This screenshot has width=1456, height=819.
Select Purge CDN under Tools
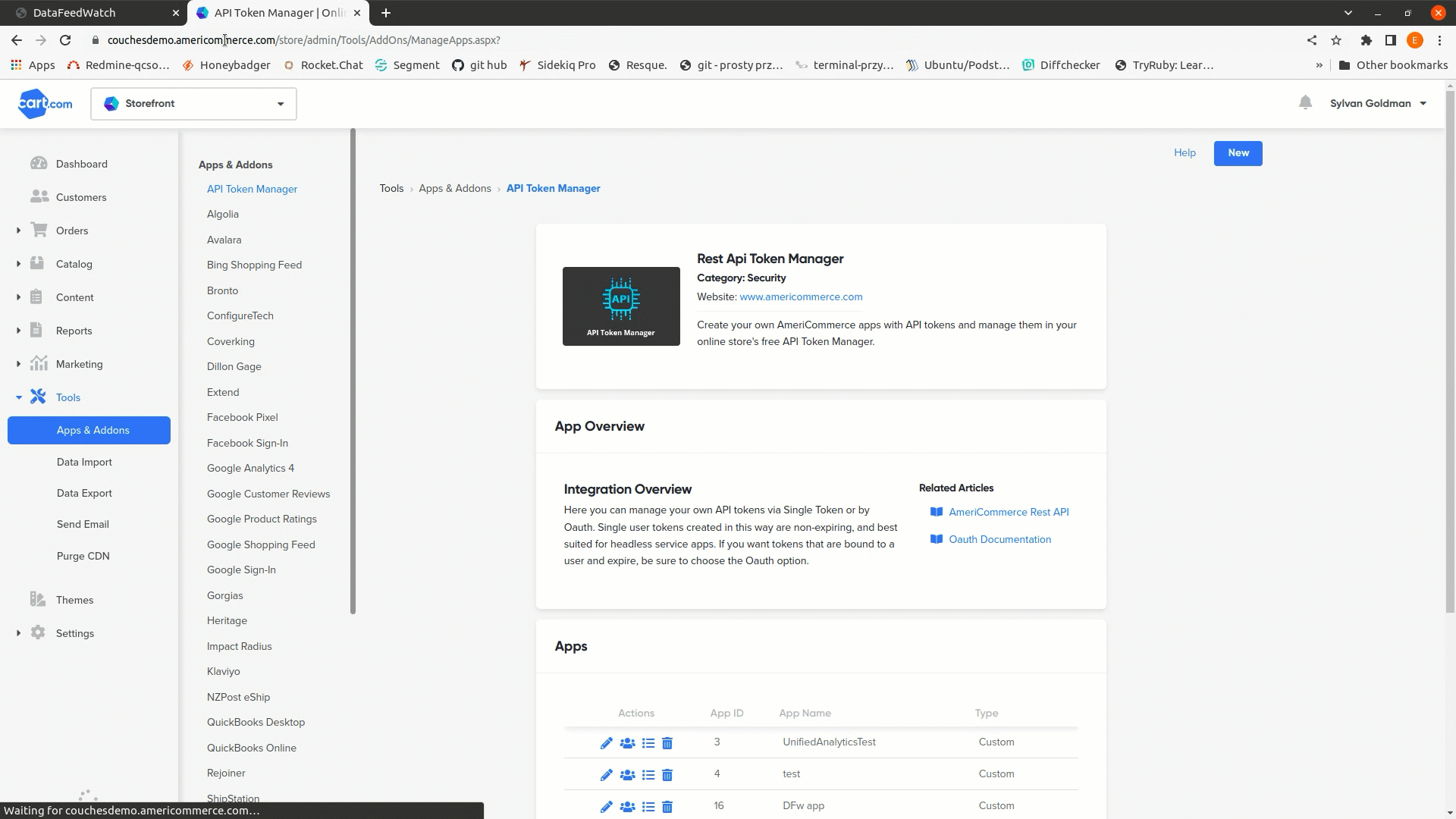click(x=83, y=556)
